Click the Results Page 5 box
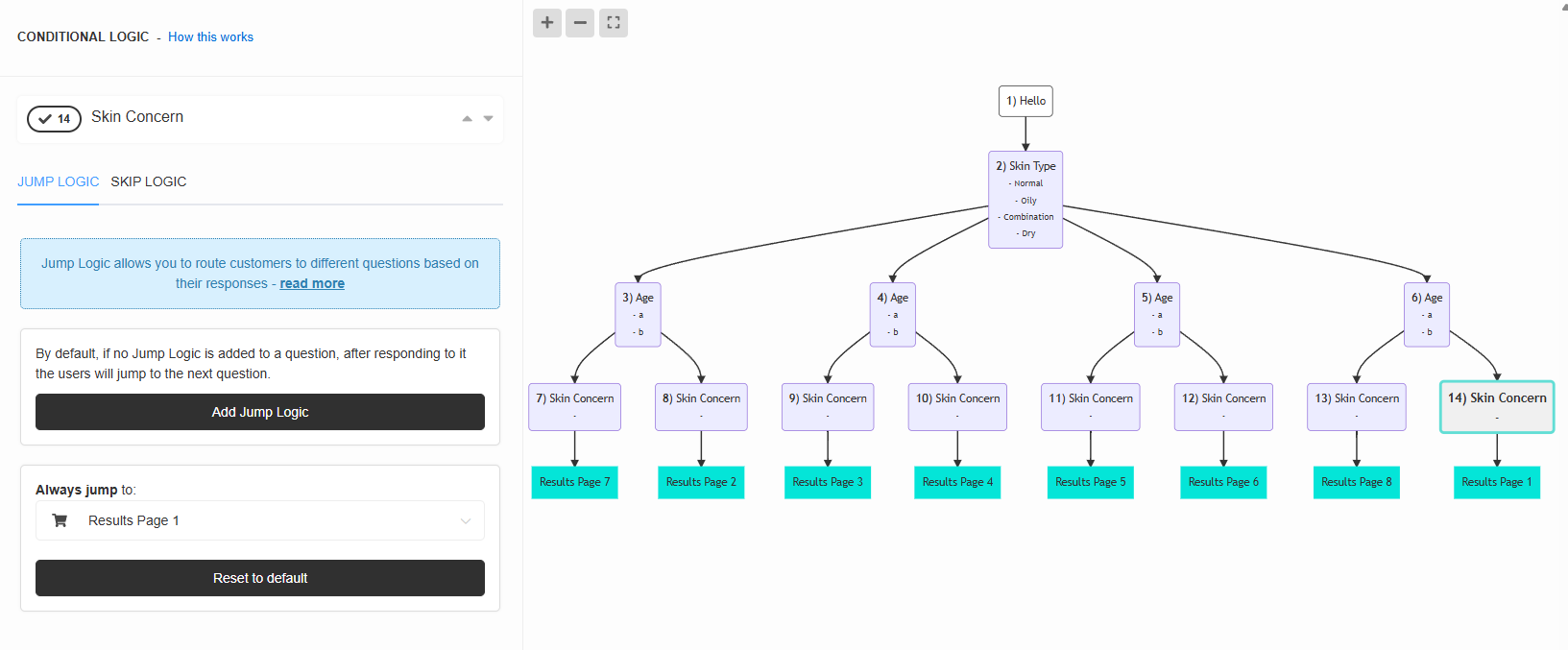This screenshot has width=1568, height=650. coord(1091,482)
